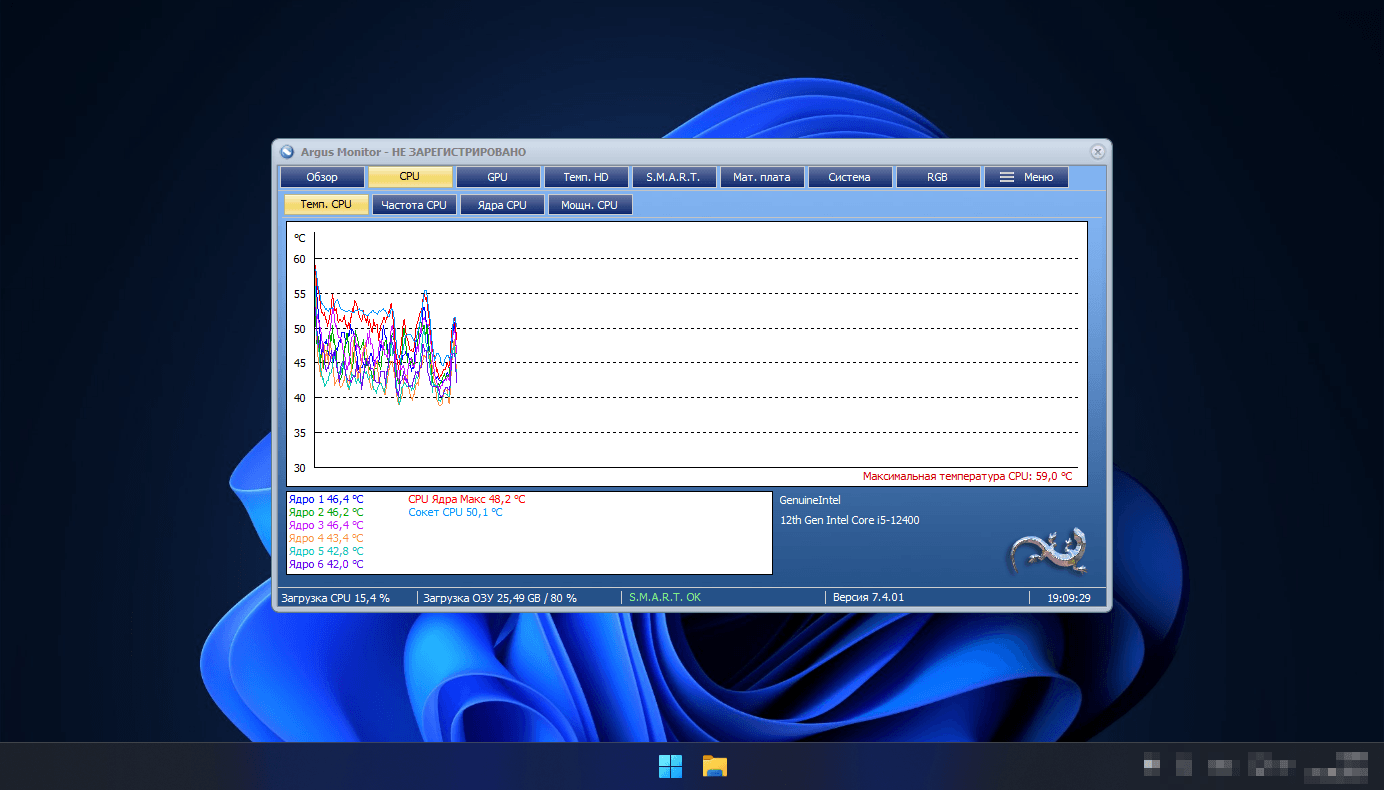1384x790 pixels.
Task: Switch to the GPU tab
Action: (498, 177)
